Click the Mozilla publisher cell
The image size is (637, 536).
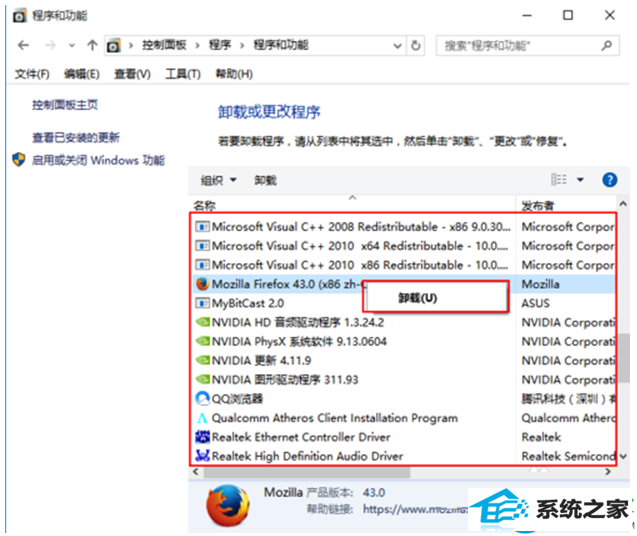(x=540, y=284)
